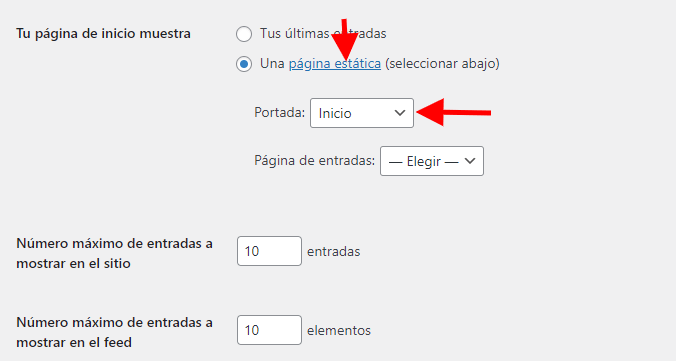Click the "(seleccionar abajo)" text

click(x=442, y=64)
